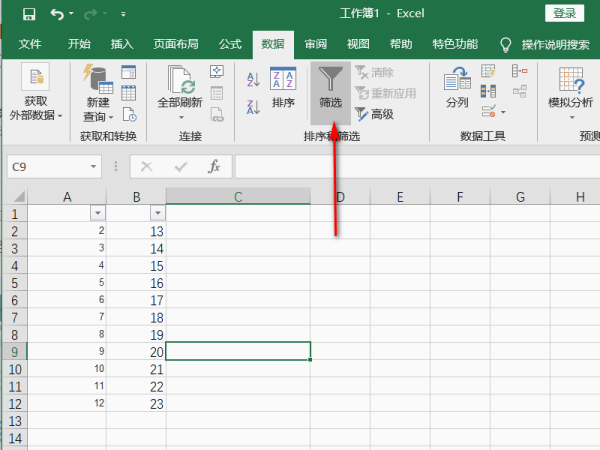Image resolution: width=600 pixels, height=450 pixels.
Task: Click the Sign in (登录) button
Action: [x=565, y=13]
